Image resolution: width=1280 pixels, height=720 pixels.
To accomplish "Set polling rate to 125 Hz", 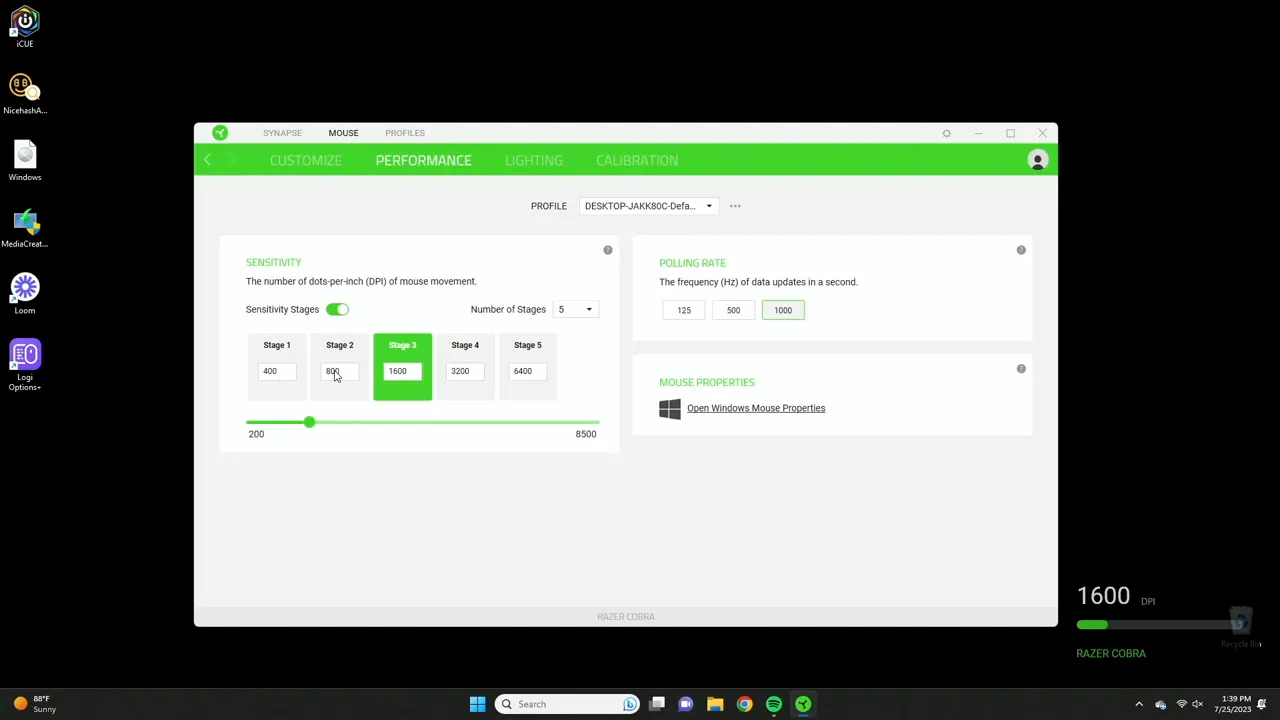I will coord(684,310).
